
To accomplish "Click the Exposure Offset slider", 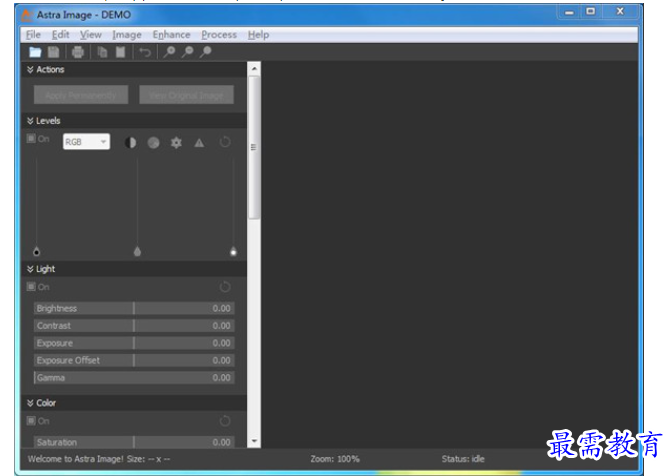I will tap(134, 360).
